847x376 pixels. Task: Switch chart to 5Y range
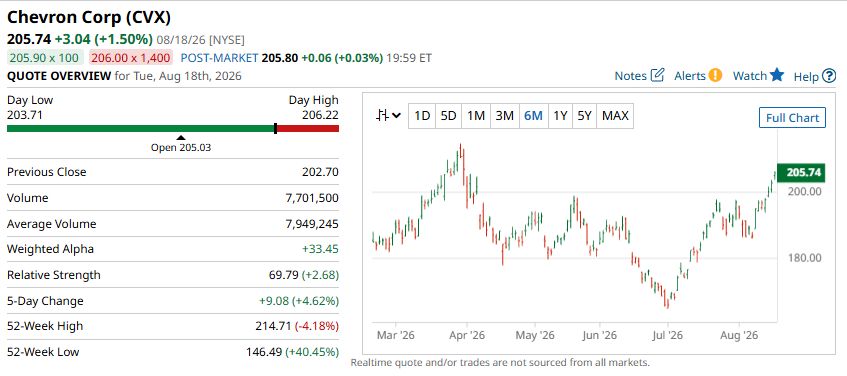tap(584, 116)
